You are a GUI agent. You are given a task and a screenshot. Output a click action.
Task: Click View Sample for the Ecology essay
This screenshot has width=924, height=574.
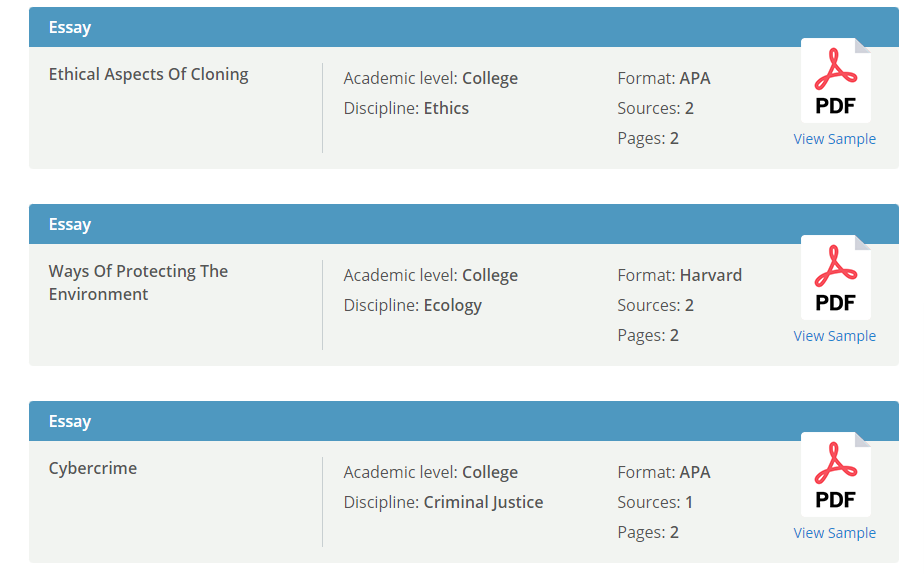click(834, 336)
